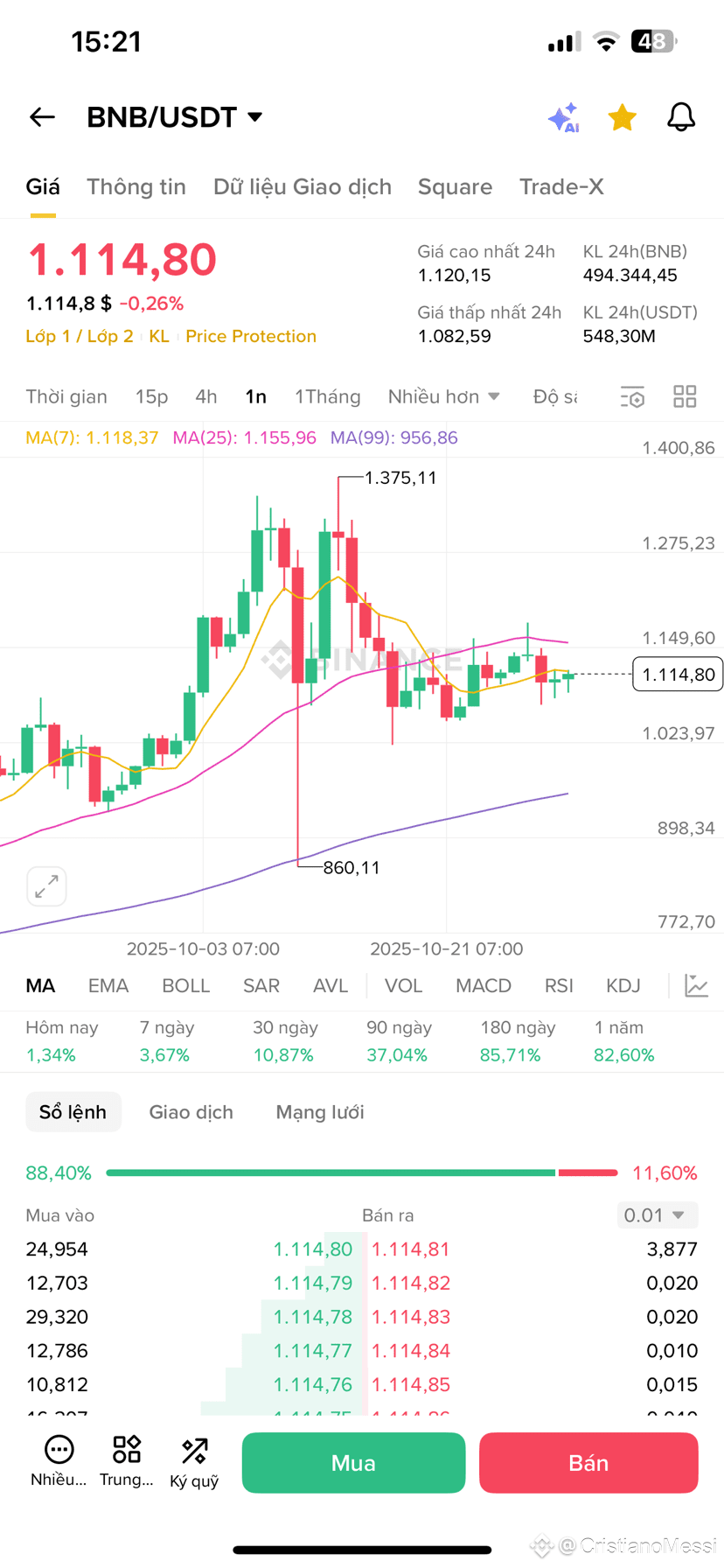
Task: Switch to the Sổ lệnh tab
Action: click(x=73, y=1112)
